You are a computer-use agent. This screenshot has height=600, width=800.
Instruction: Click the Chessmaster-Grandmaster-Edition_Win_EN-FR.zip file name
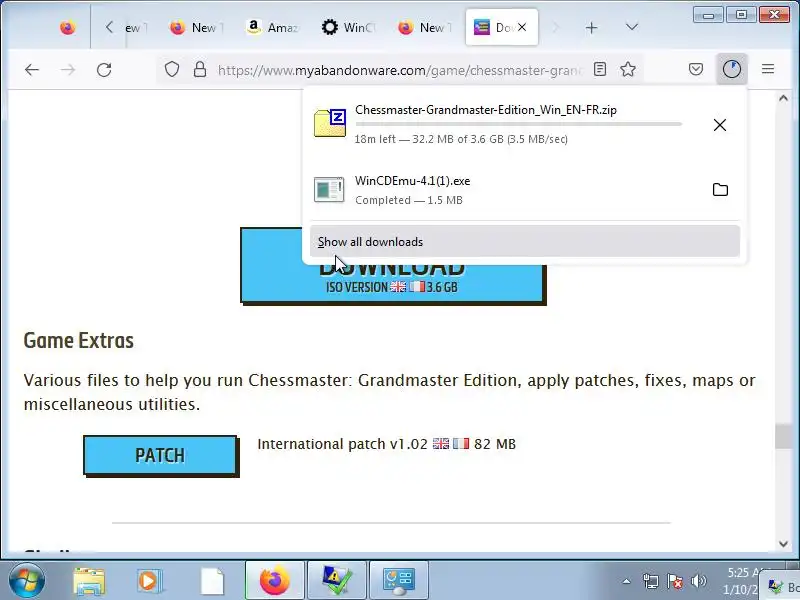486,110
